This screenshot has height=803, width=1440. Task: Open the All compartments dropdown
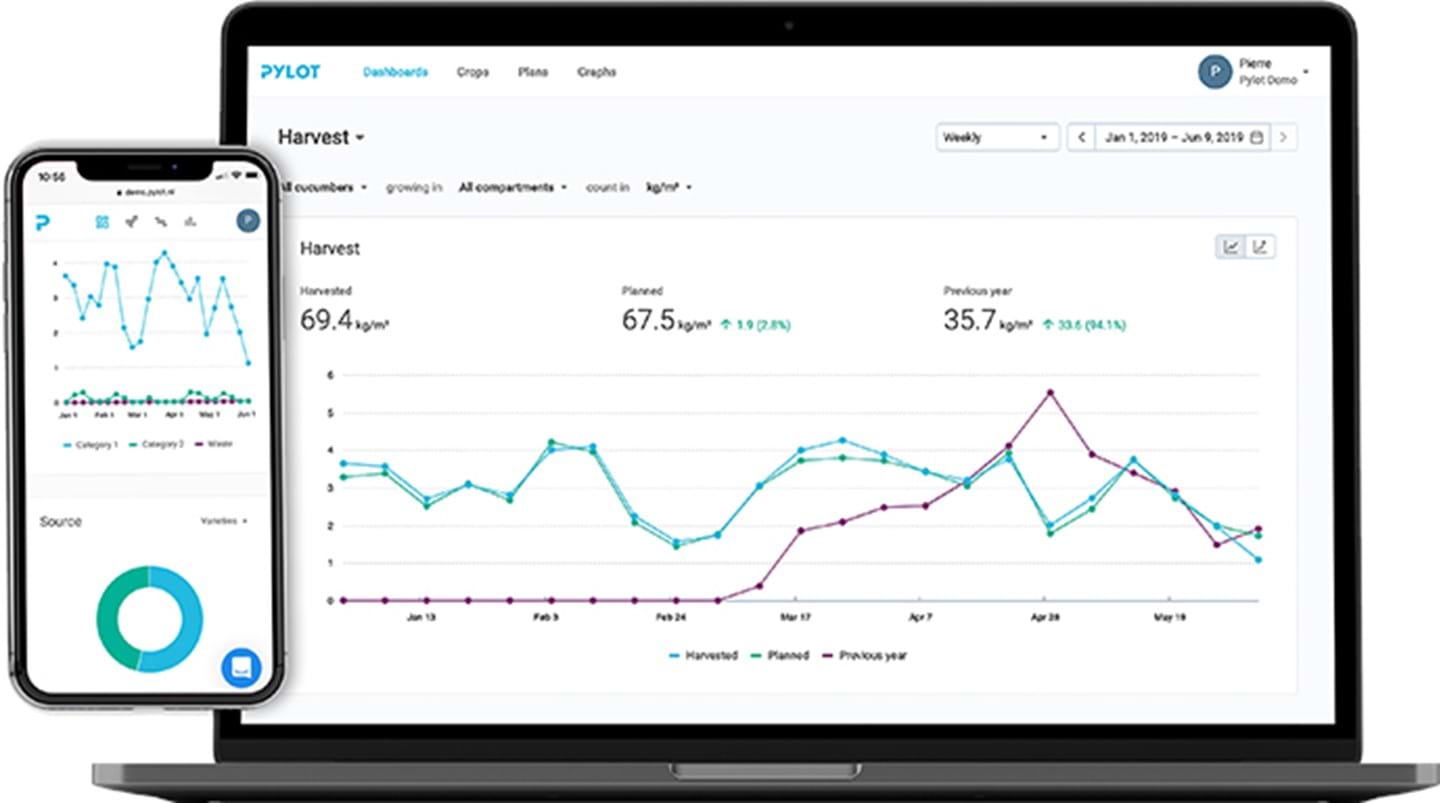coord(513,187)
